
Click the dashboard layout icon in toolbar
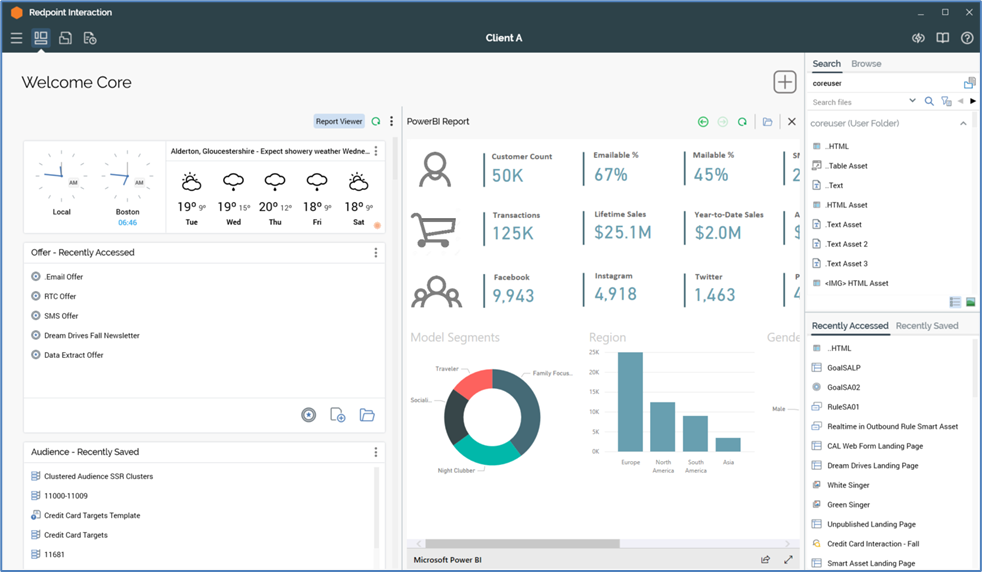[41, 38]
